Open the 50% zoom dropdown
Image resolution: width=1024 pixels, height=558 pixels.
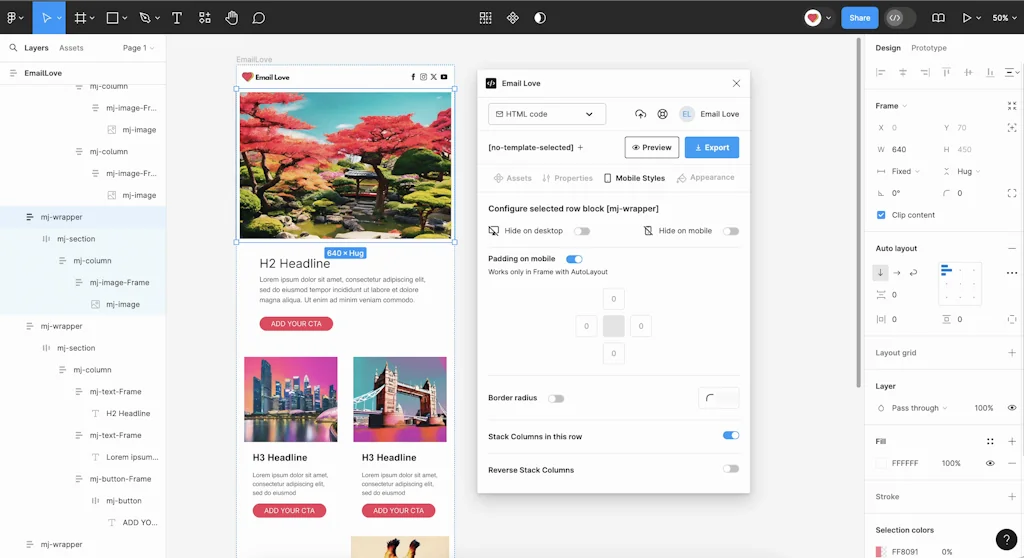1003,18
